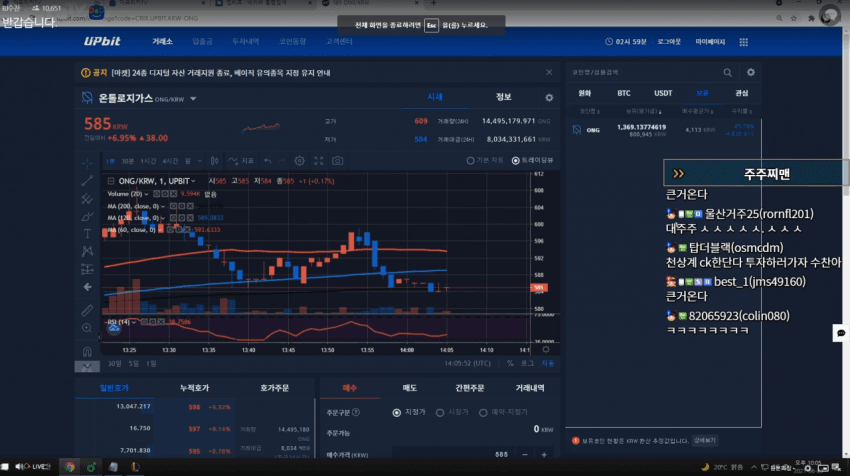The image size is (850, 476).
Task: Set chart interval to 30분
Action: tap(127, 161)
